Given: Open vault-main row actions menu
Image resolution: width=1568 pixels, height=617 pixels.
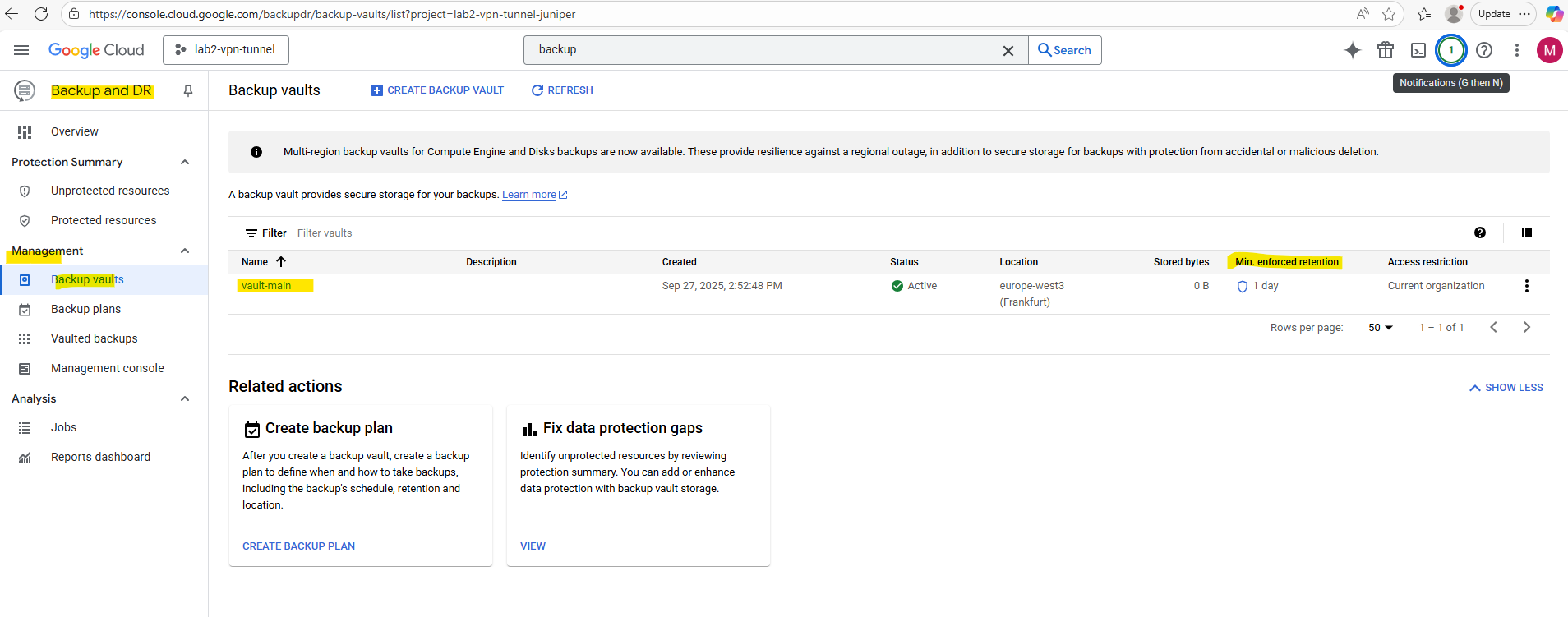Looking at the screenshot, I should [1527, 286].
